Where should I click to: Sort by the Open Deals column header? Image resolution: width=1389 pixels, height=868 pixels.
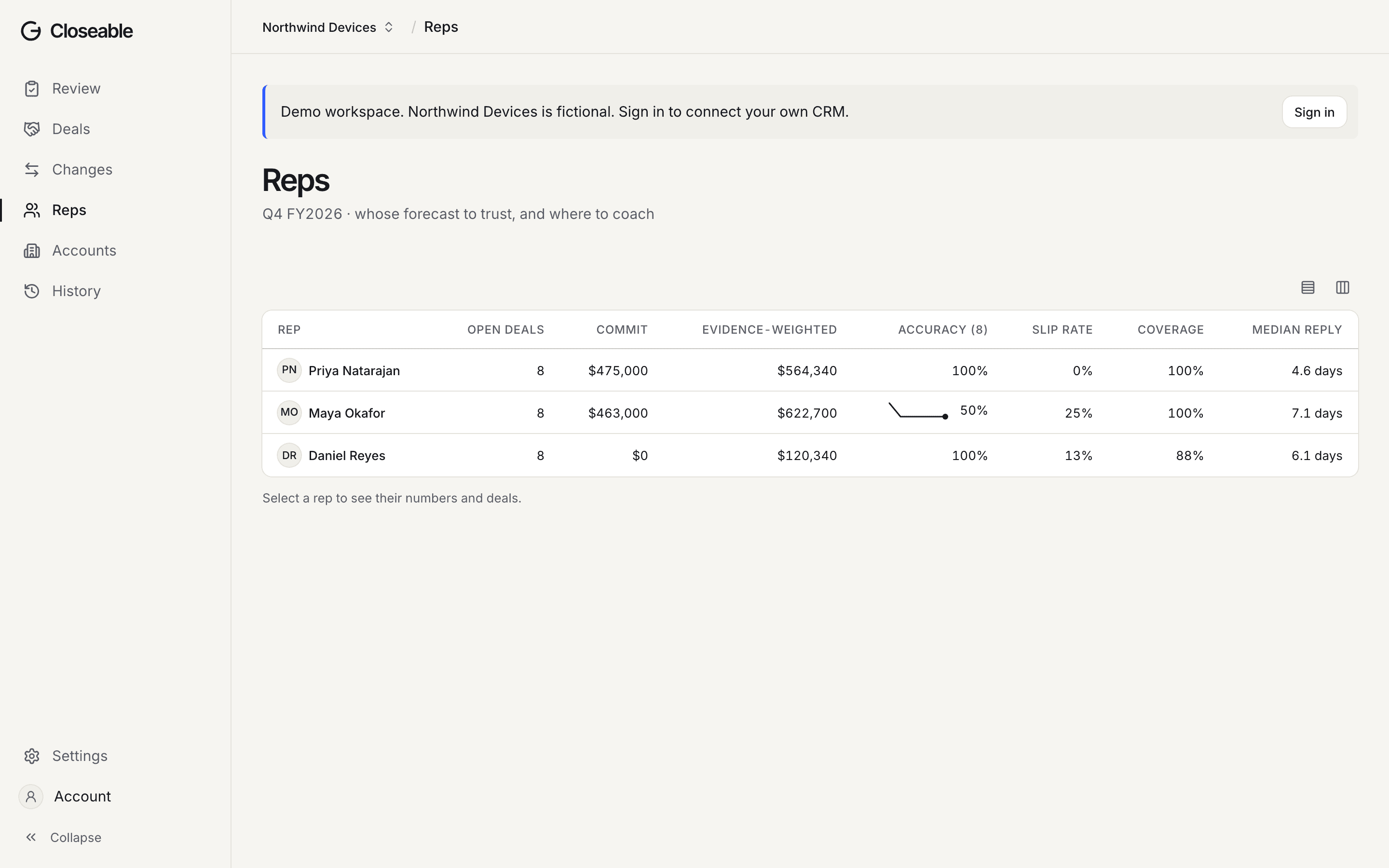(505, 330)
